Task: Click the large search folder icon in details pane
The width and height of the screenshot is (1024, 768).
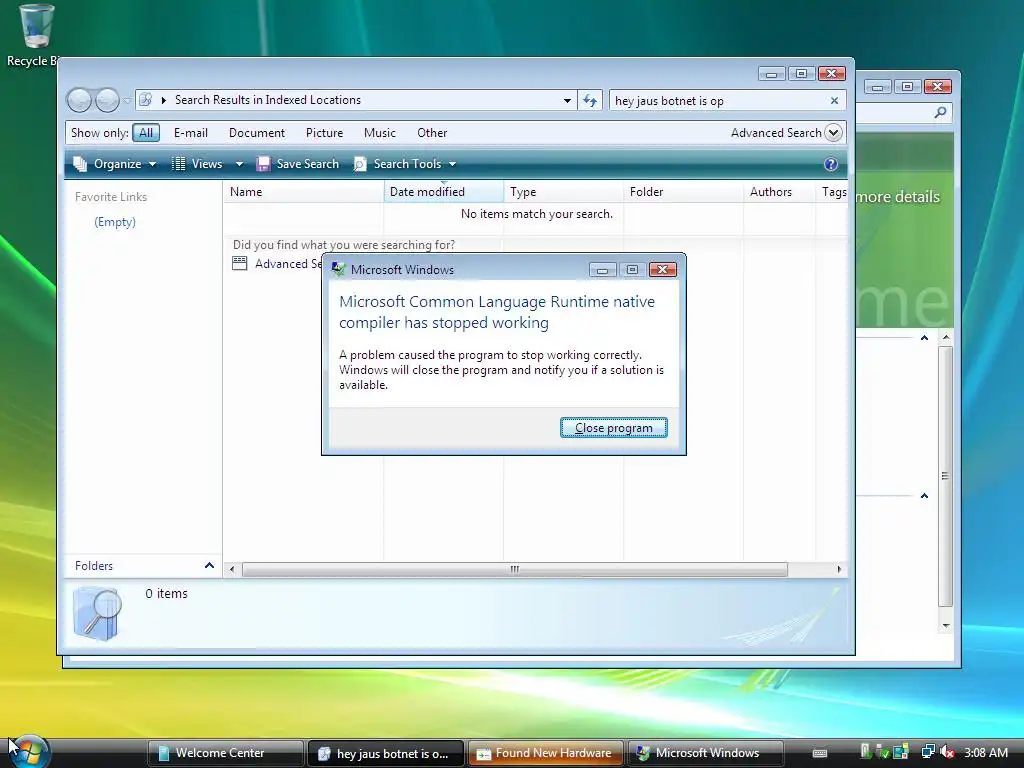Action: coord(97,613)
